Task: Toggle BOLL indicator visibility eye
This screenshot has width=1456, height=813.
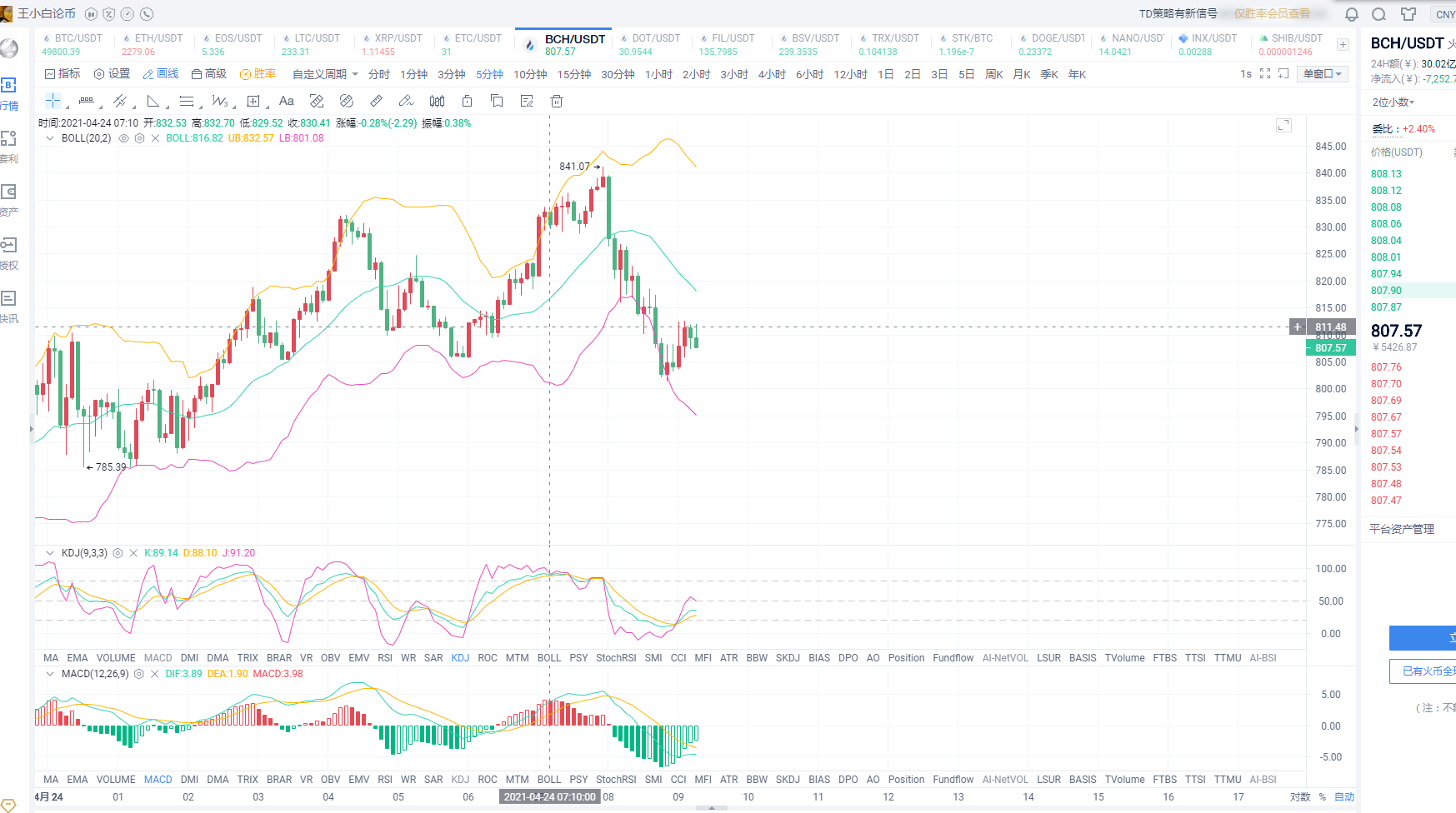Action: [123, 138]
